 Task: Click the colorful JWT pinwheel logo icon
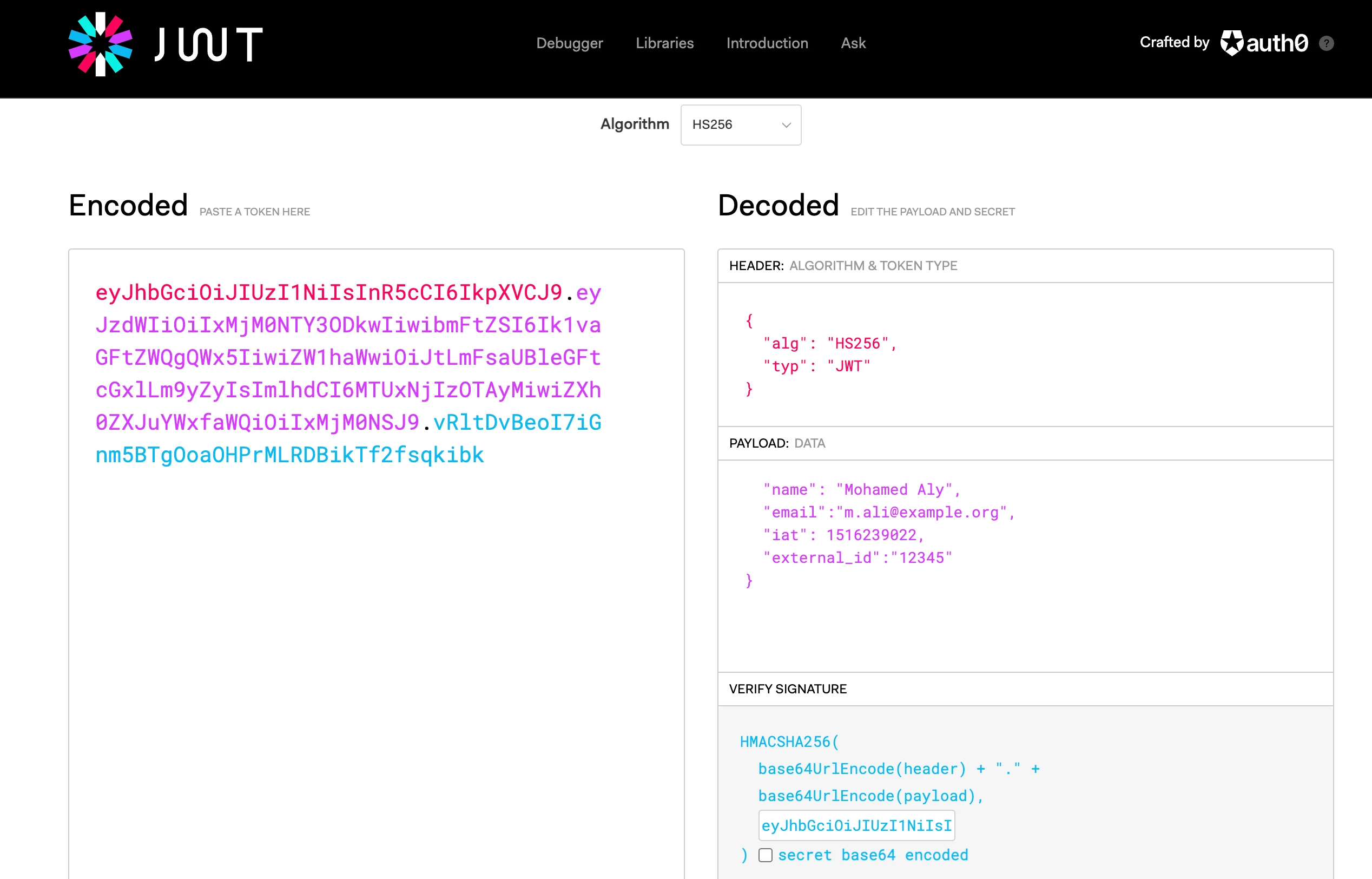click(x=101, y=44)
